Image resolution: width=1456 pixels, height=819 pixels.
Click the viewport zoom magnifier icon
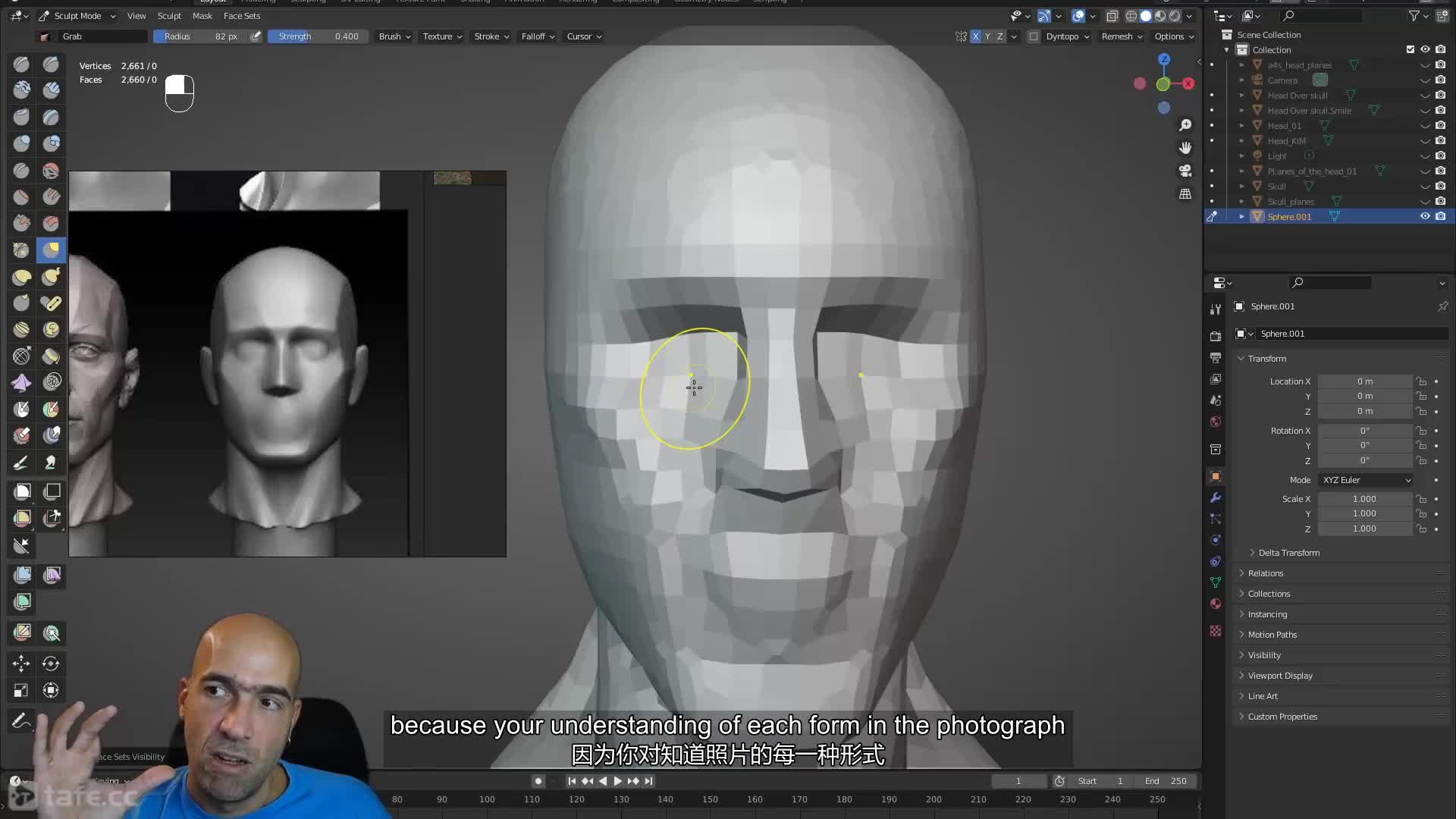pyautogui.click(x=1185, y=125)
